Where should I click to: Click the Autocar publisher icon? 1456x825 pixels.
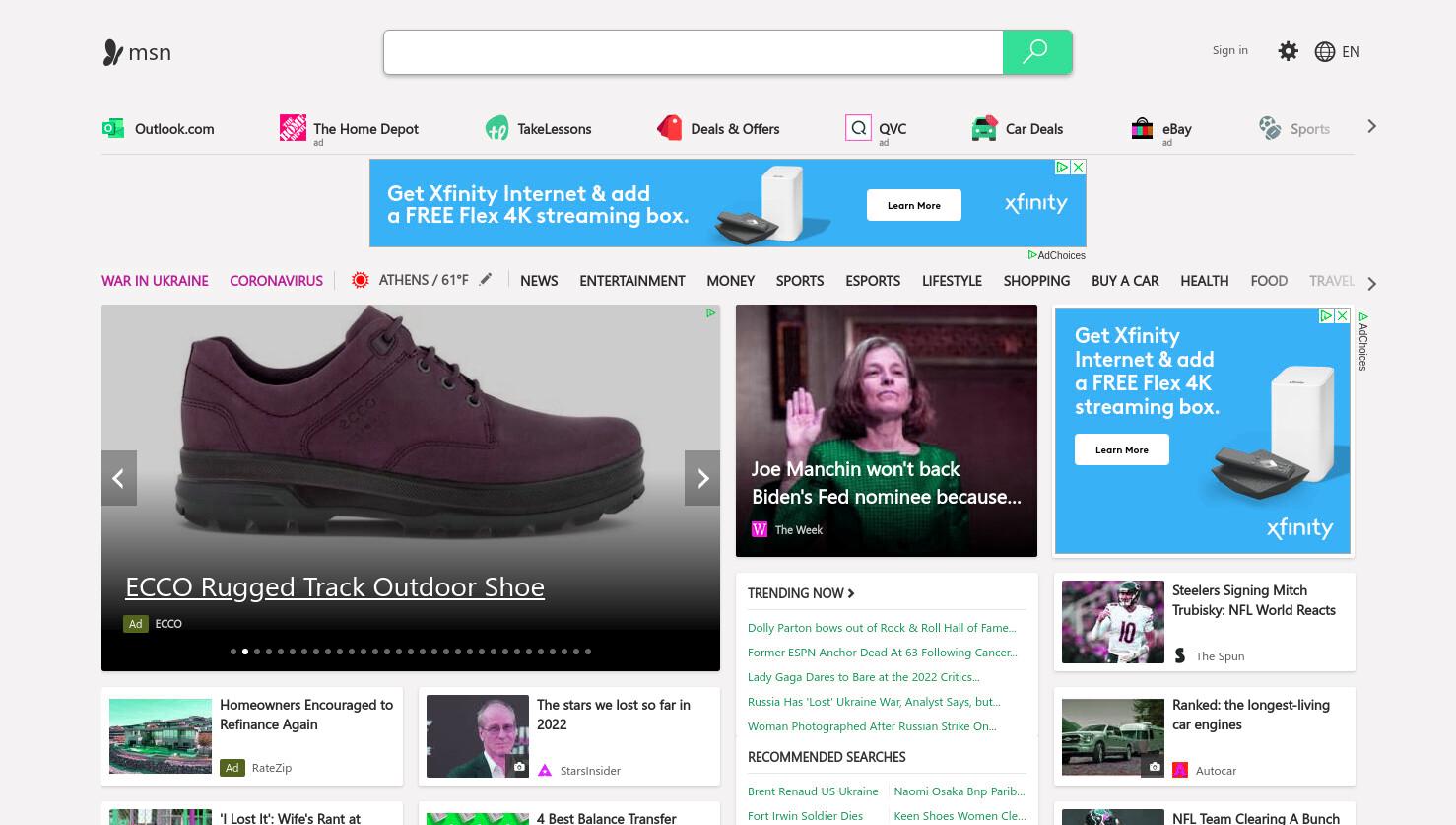click(x=1180, y=770)
